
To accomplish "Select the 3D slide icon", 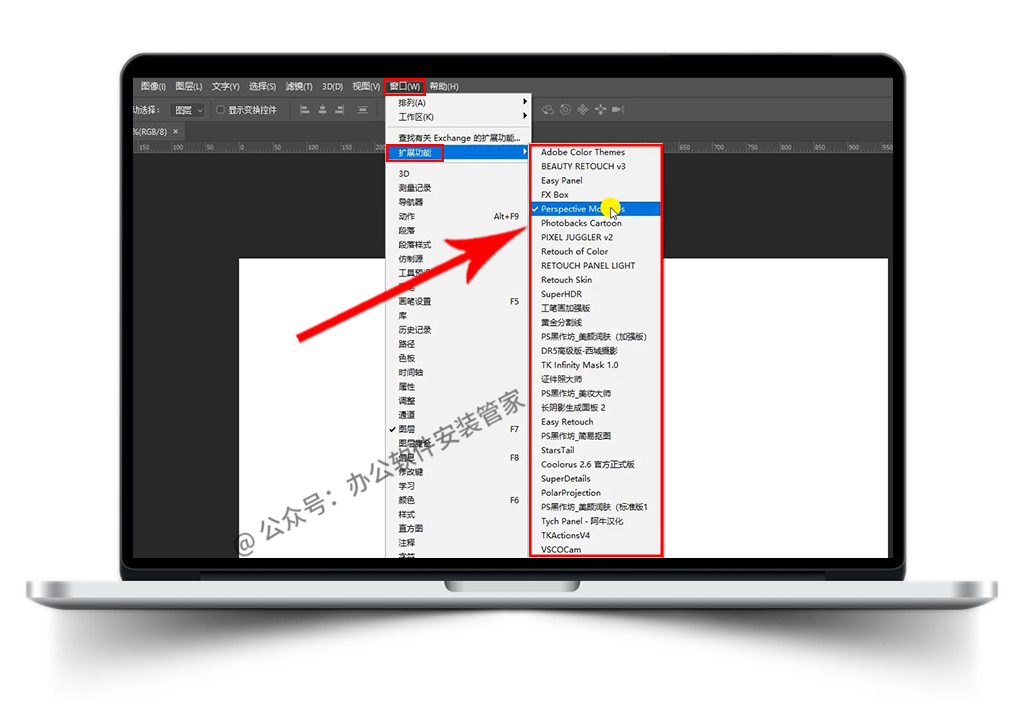I will (600, 110).
